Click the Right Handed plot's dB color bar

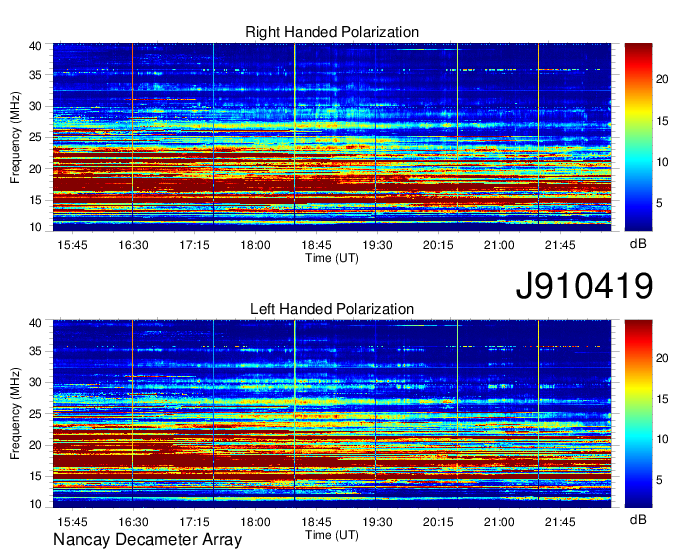[638, 137]
